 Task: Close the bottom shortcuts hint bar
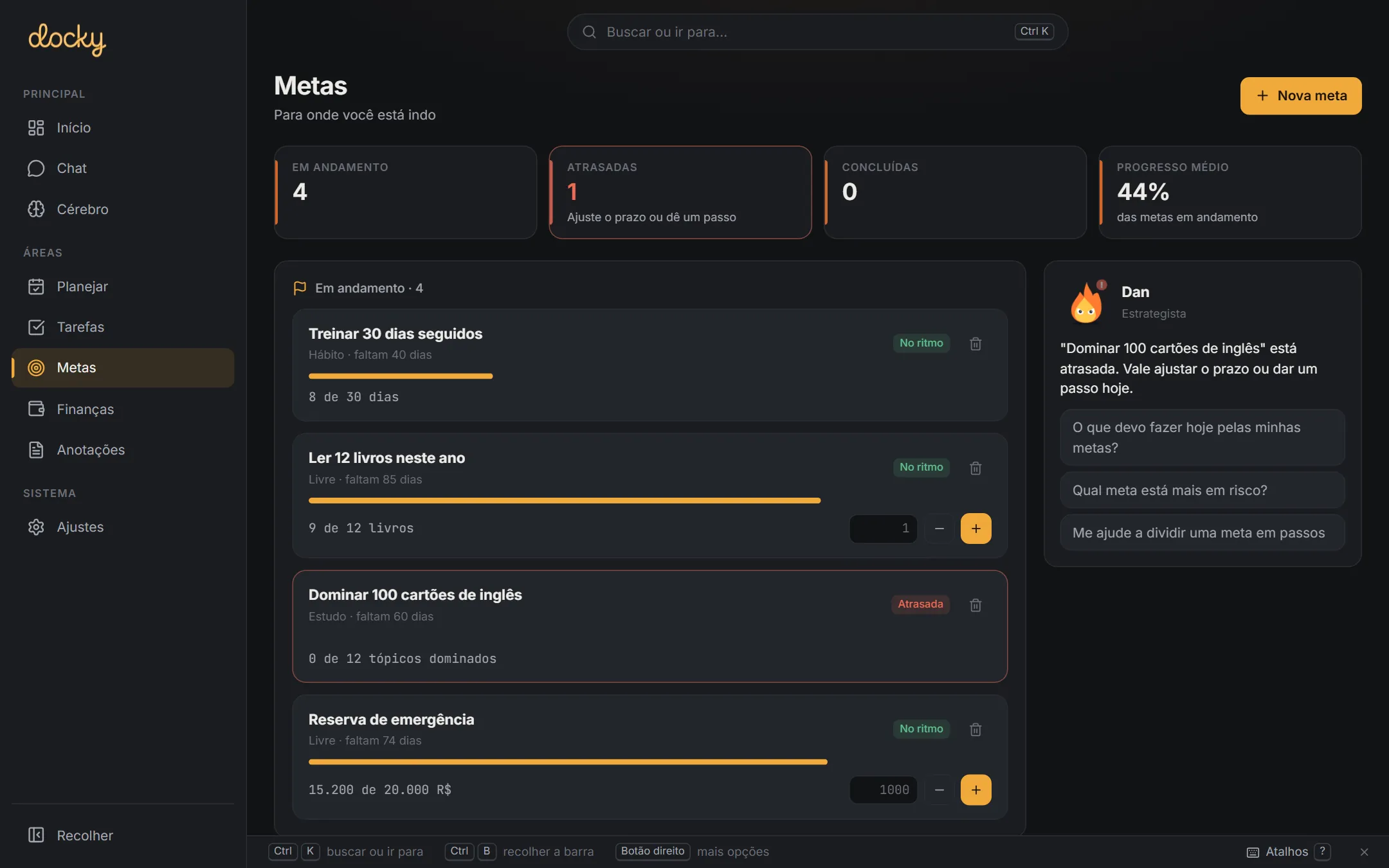click(1364, 852)
